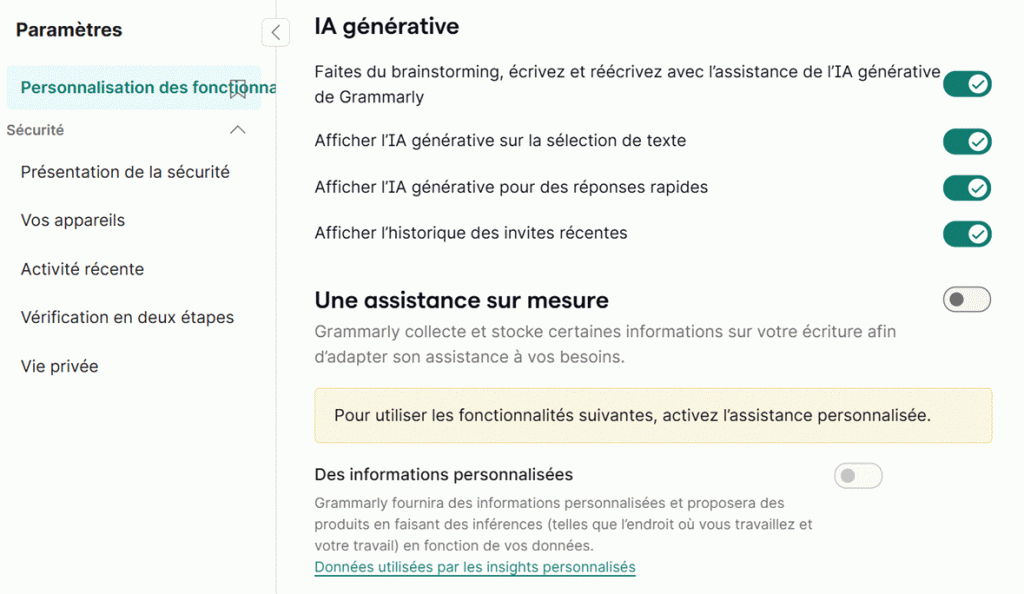Click the yellow assistance personnalisée notice banner
This screenshot has width=1024, height=594.
tap(653, 415)
